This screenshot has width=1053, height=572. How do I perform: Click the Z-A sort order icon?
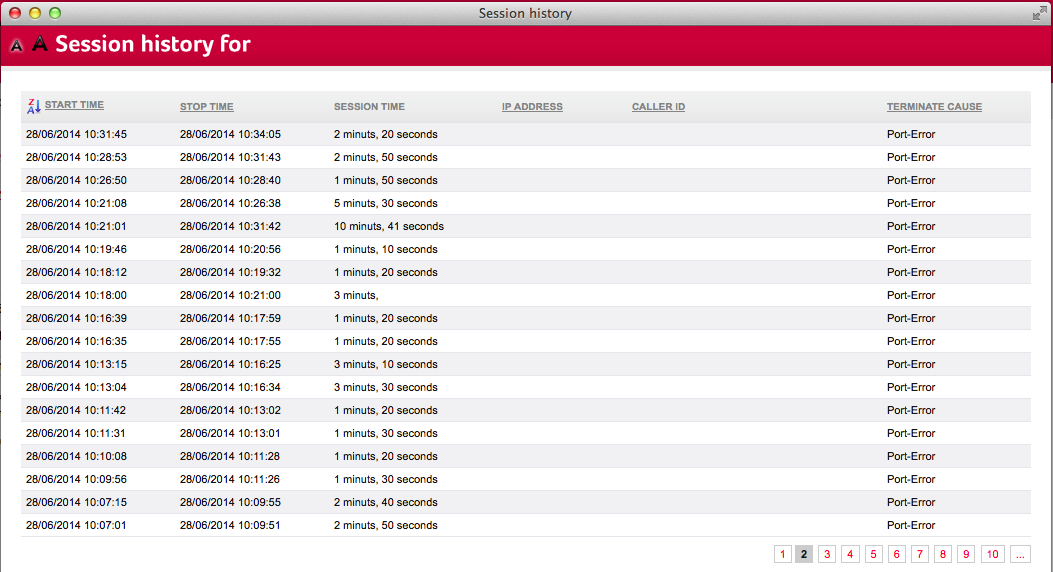point(34,106)
